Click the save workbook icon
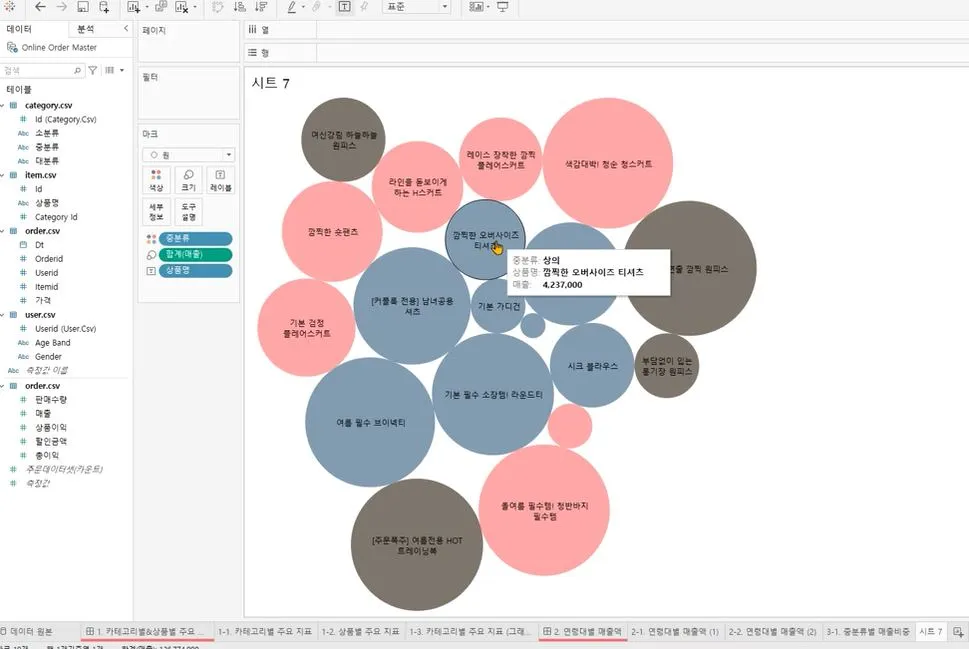 coord(83,7)
